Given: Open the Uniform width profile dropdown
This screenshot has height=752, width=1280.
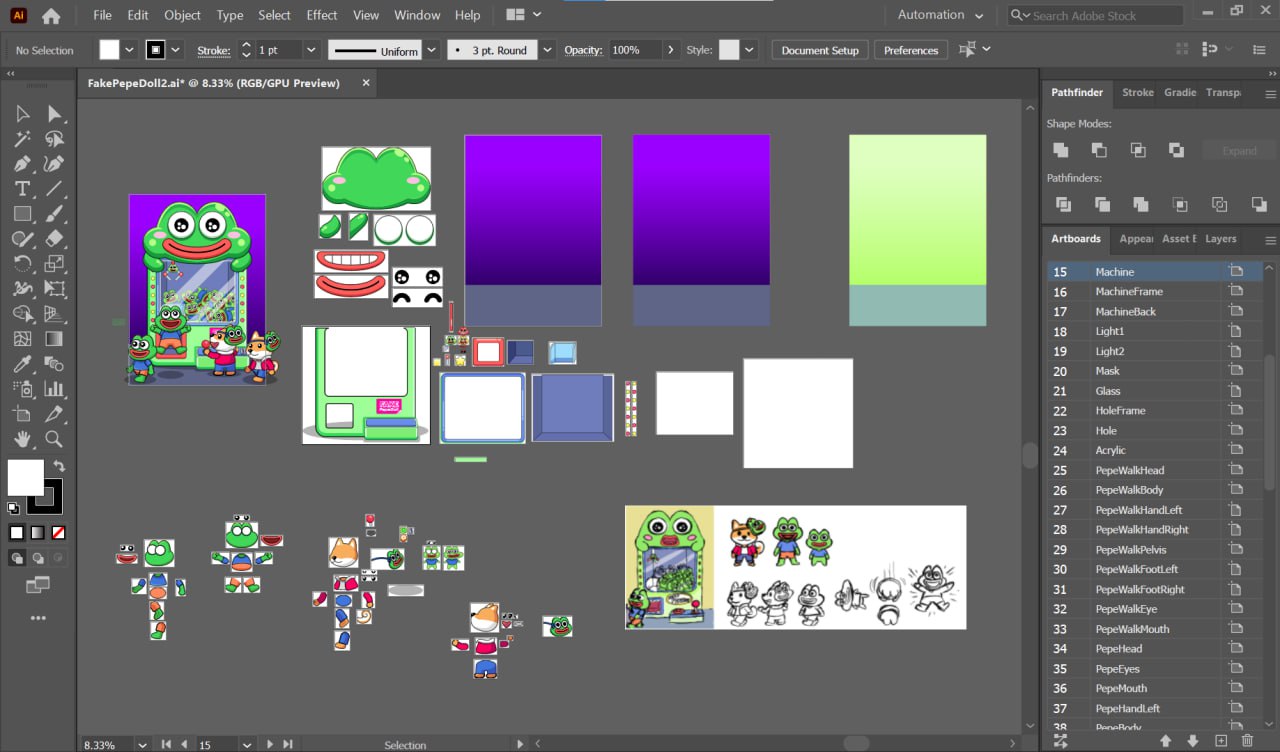Looking at the screenshot, I should tap(432, 50).
